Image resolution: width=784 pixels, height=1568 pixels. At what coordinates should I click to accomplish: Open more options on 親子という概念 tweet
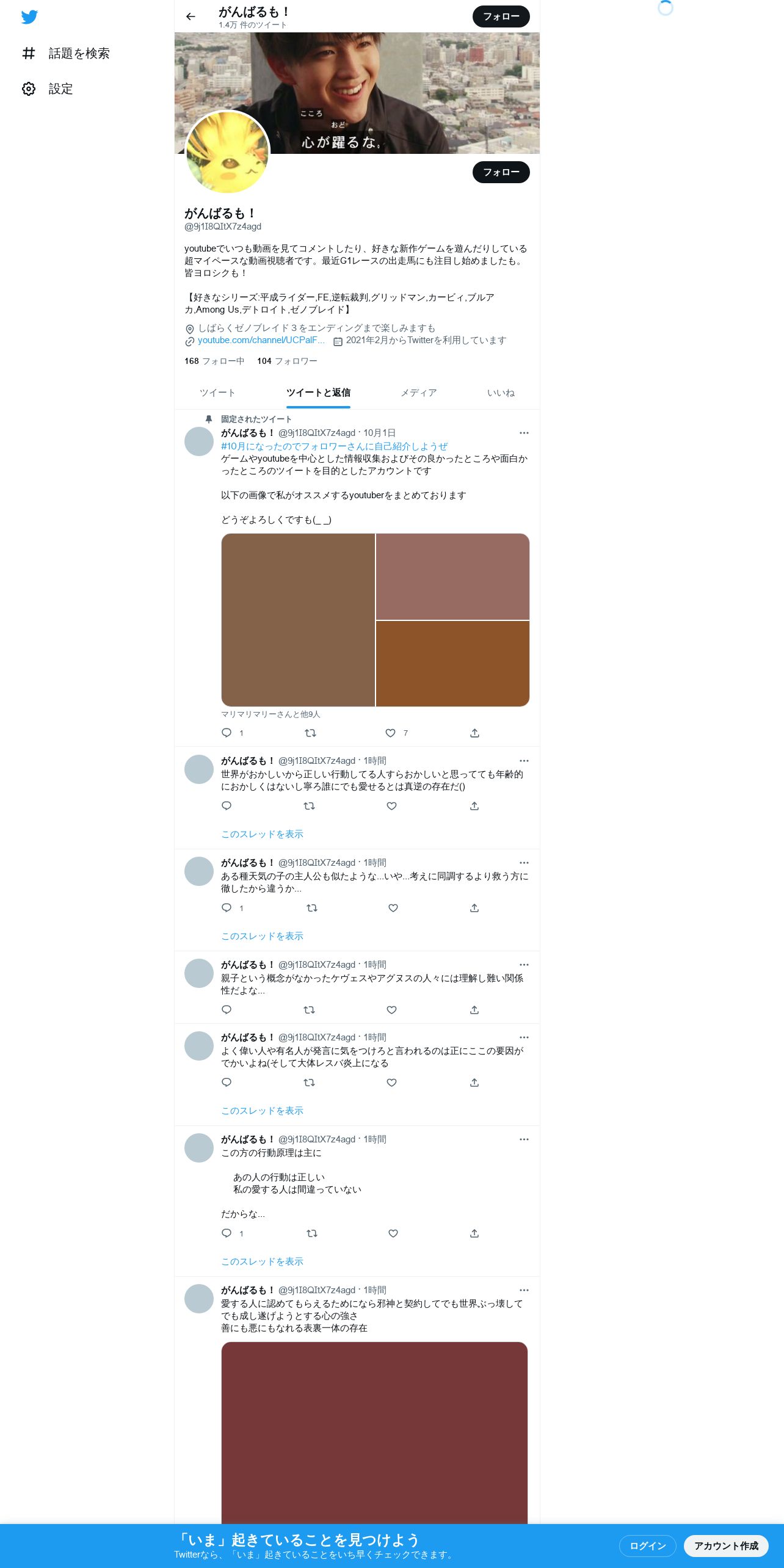click(x=524, y=965)
